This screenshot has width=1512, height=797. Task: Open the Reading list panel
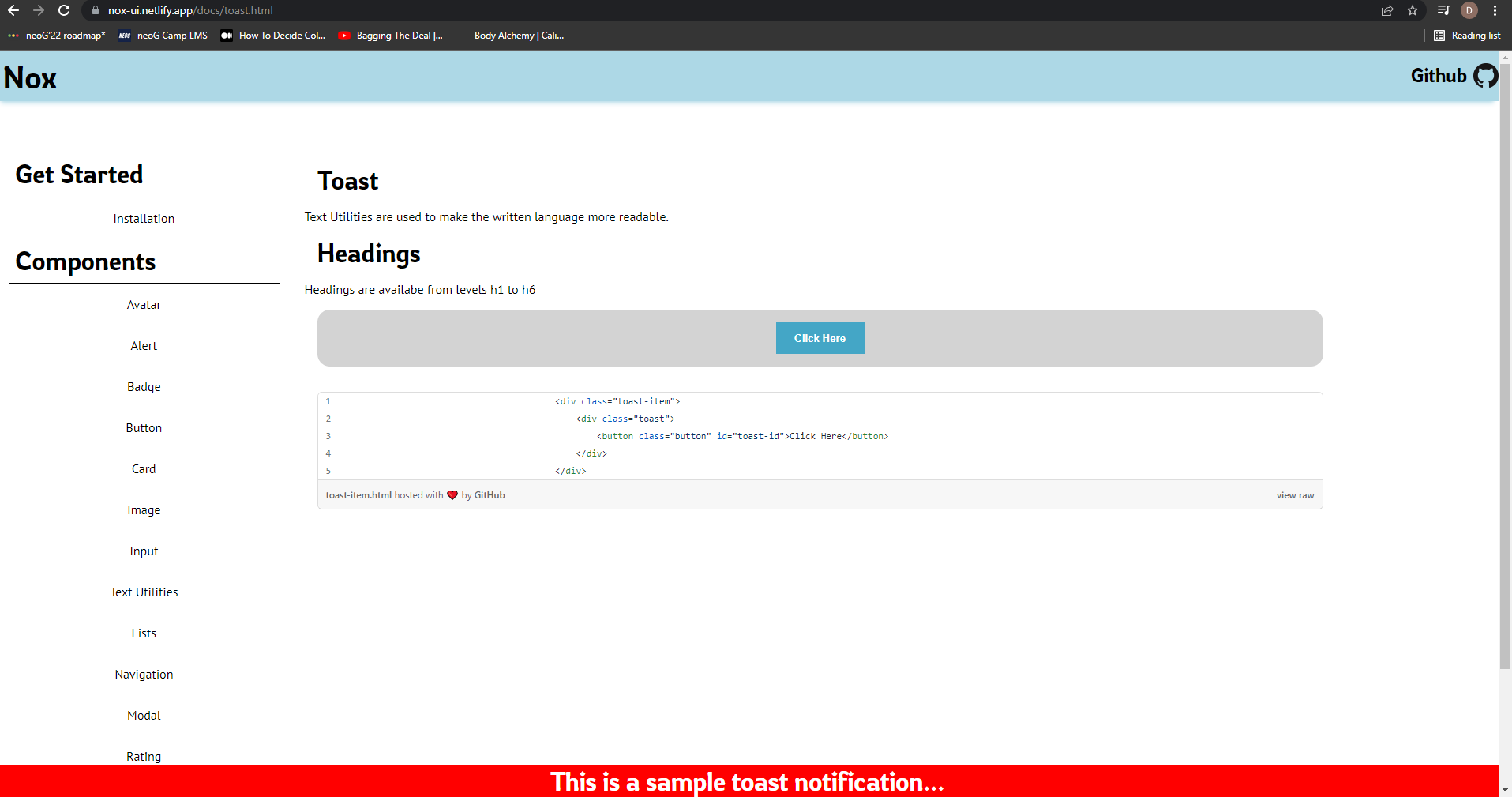[x=1467, y=36]
